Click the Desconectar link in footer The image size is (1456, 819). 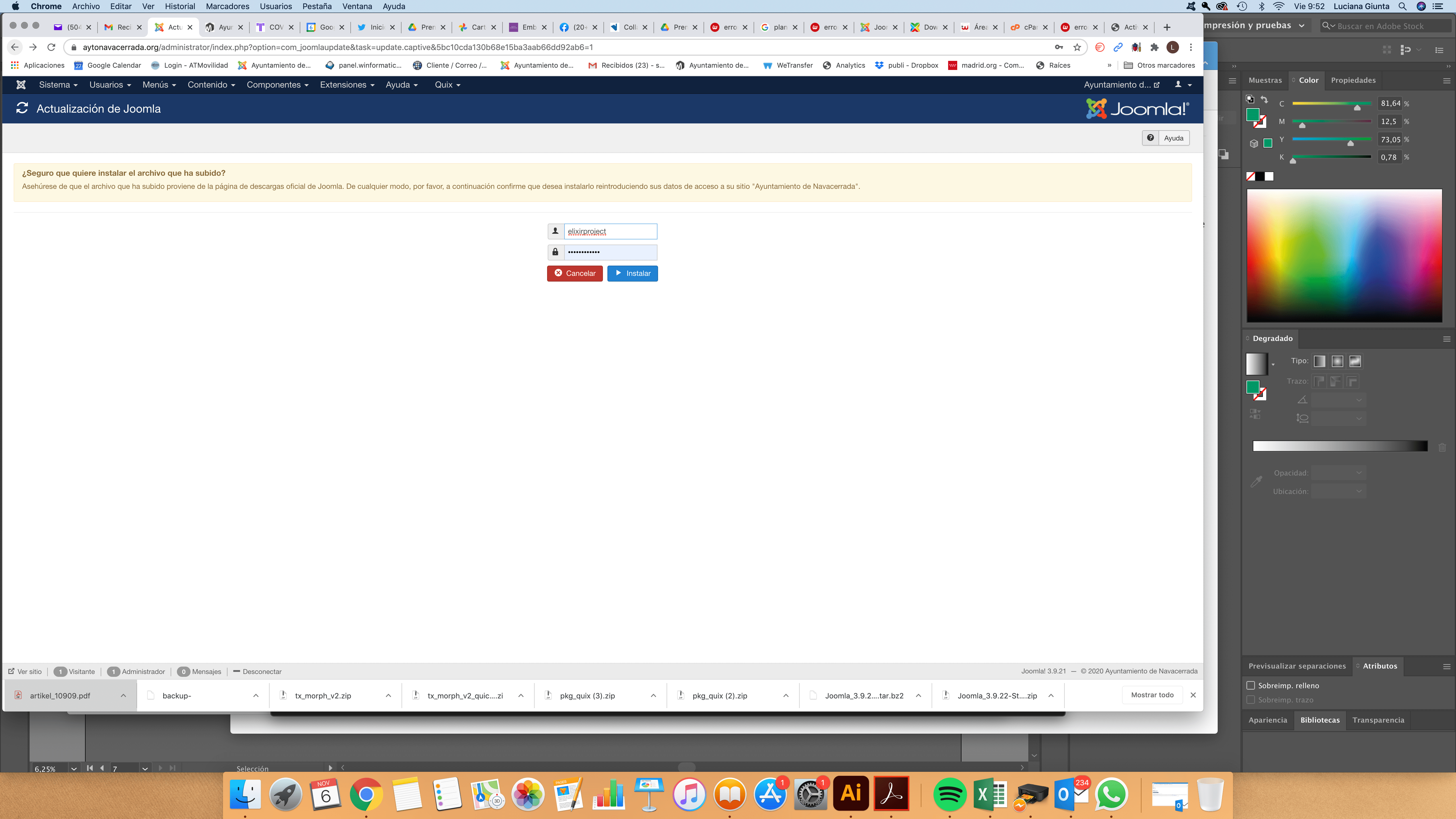pyautogui.click(x=257, y=671)
